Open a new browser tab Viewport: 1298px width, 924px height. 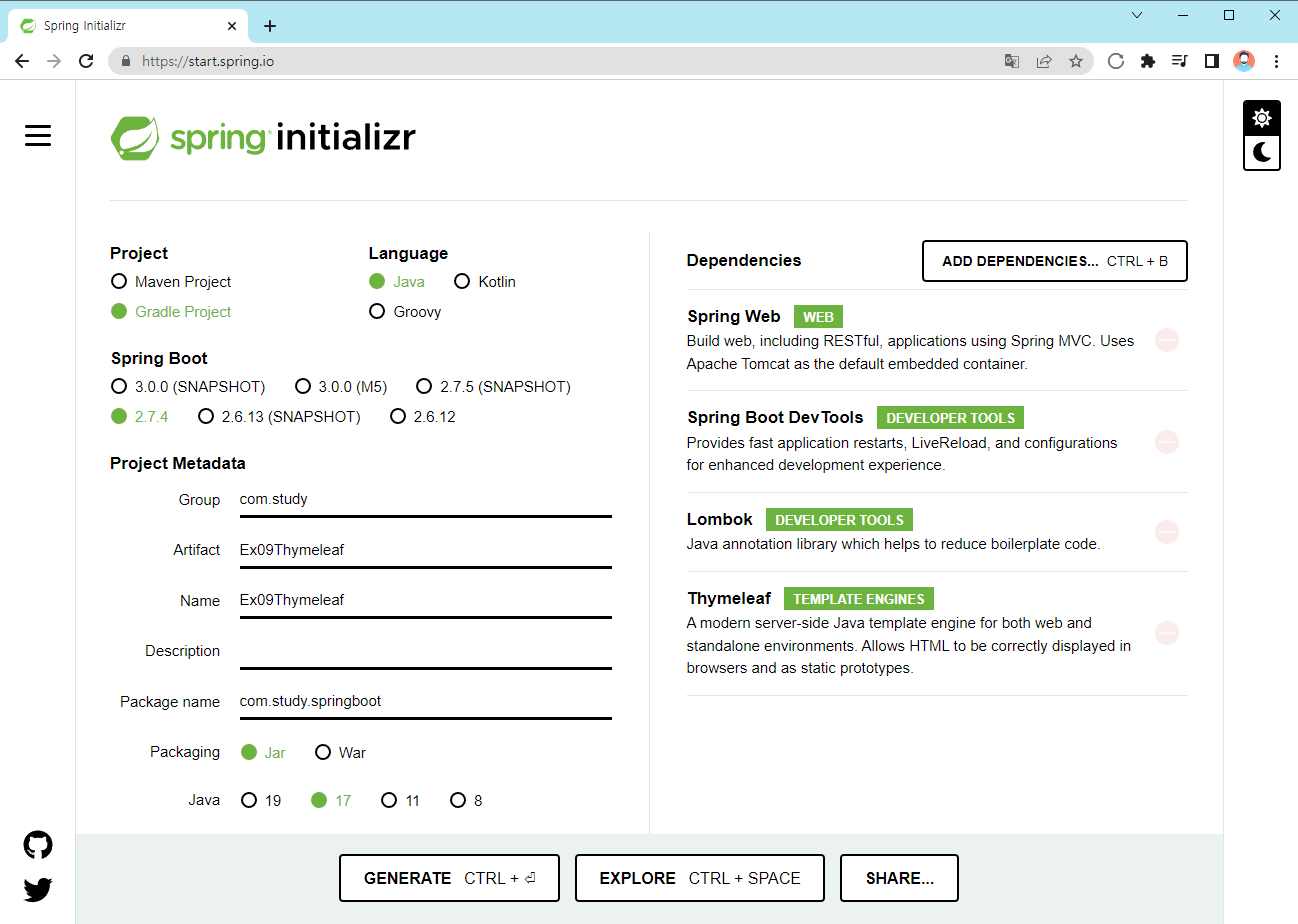tap(269, 26)
